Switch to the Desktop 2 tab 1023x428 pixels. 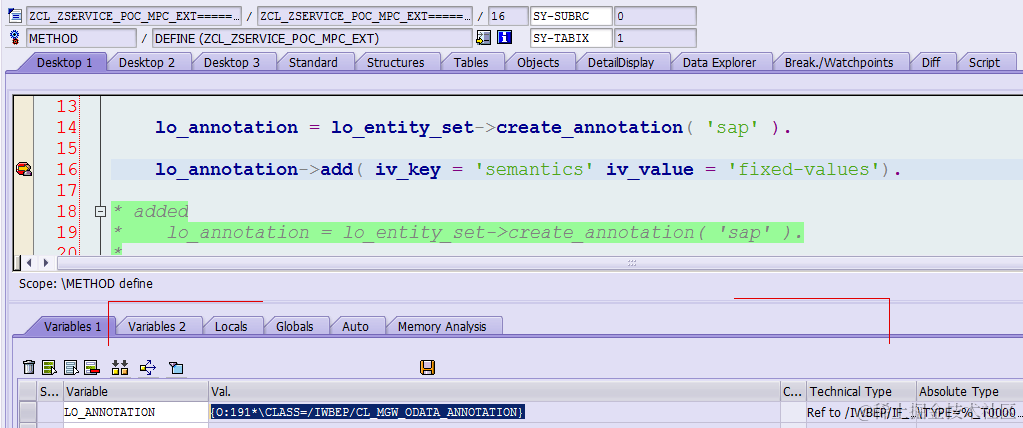(147, 63)
